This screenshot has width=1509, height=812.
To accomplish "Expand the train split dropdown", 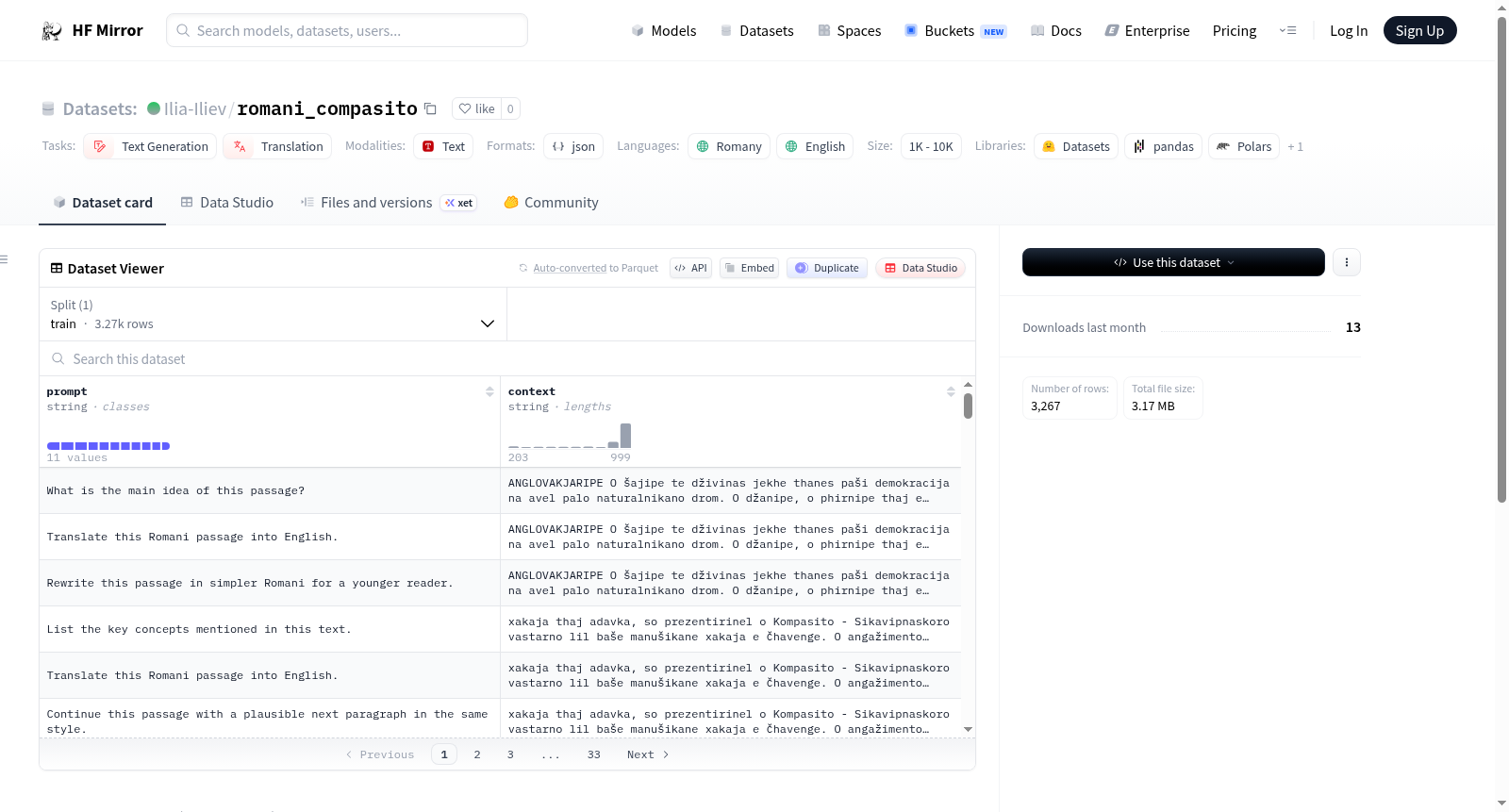I will (x=273, y=314).
